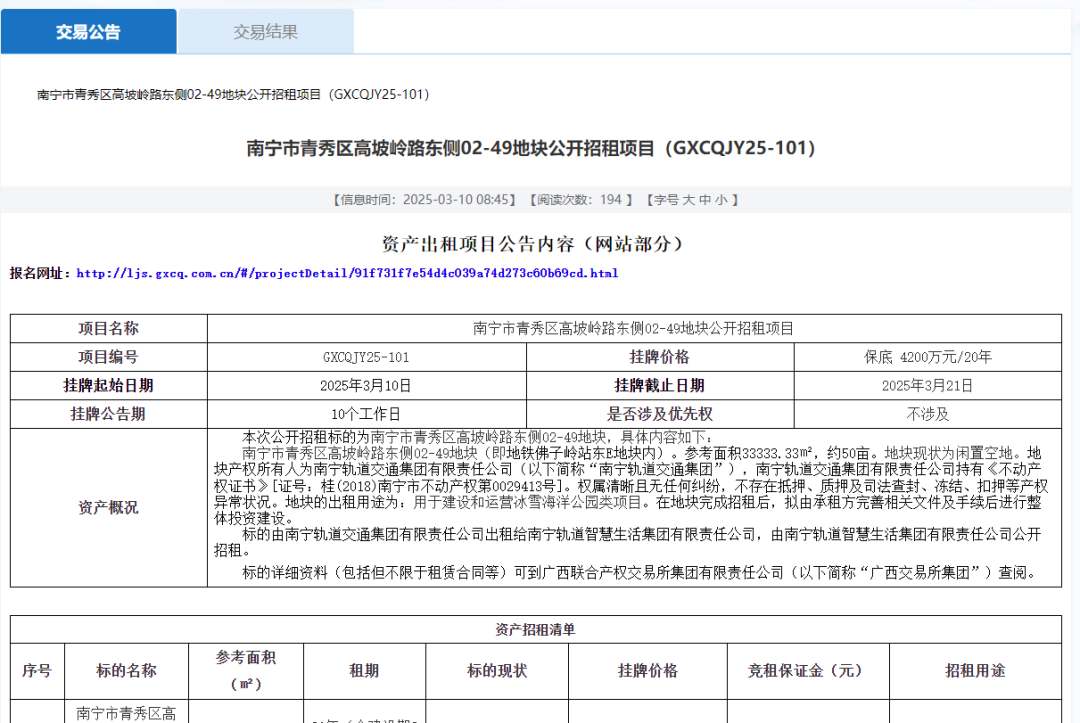Click the 不涉及 value cell
This screenshot has width=1080, height=723.
pos(928,414)
